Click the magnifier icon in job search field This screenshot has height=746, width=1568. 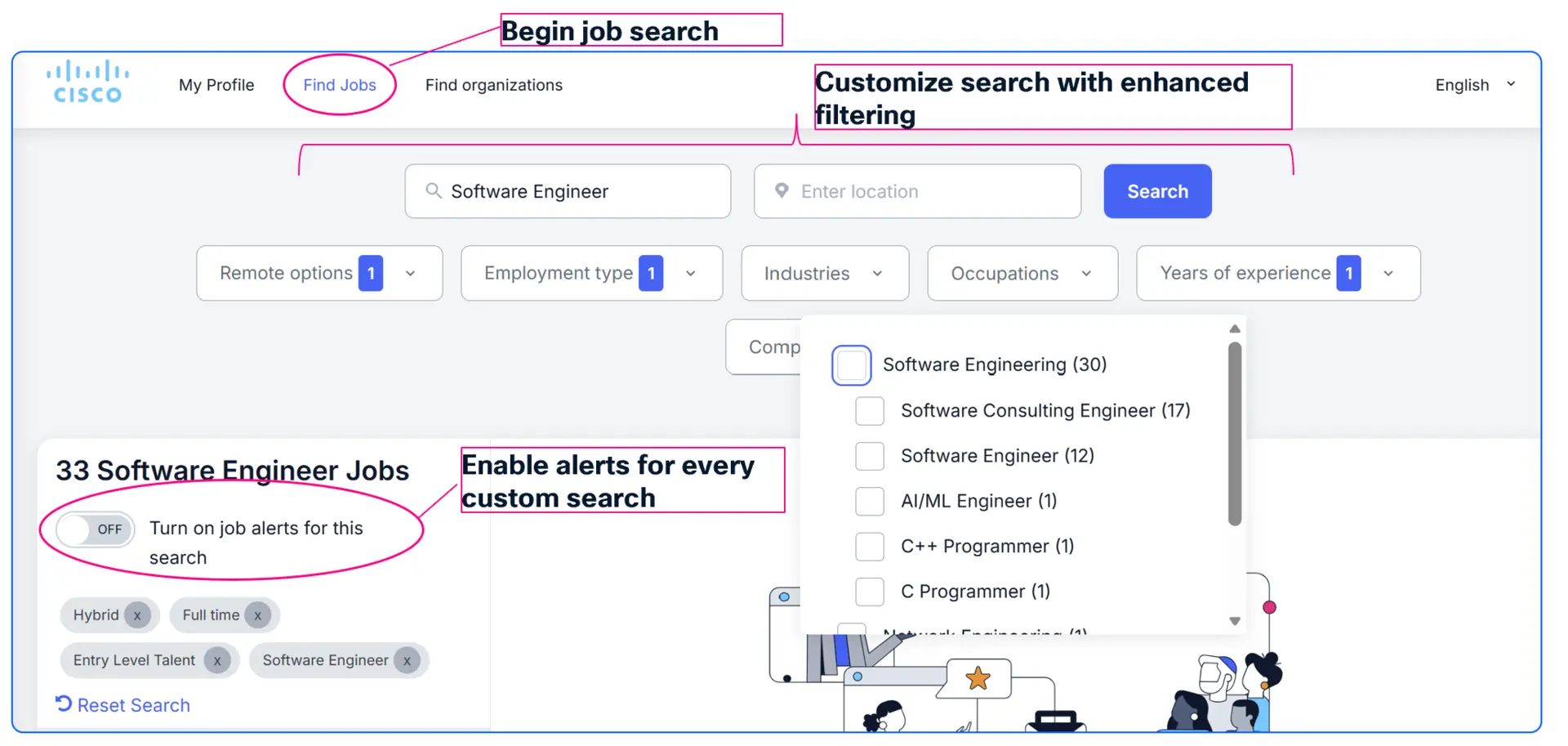pyautogui.click(x=434, y=190)
